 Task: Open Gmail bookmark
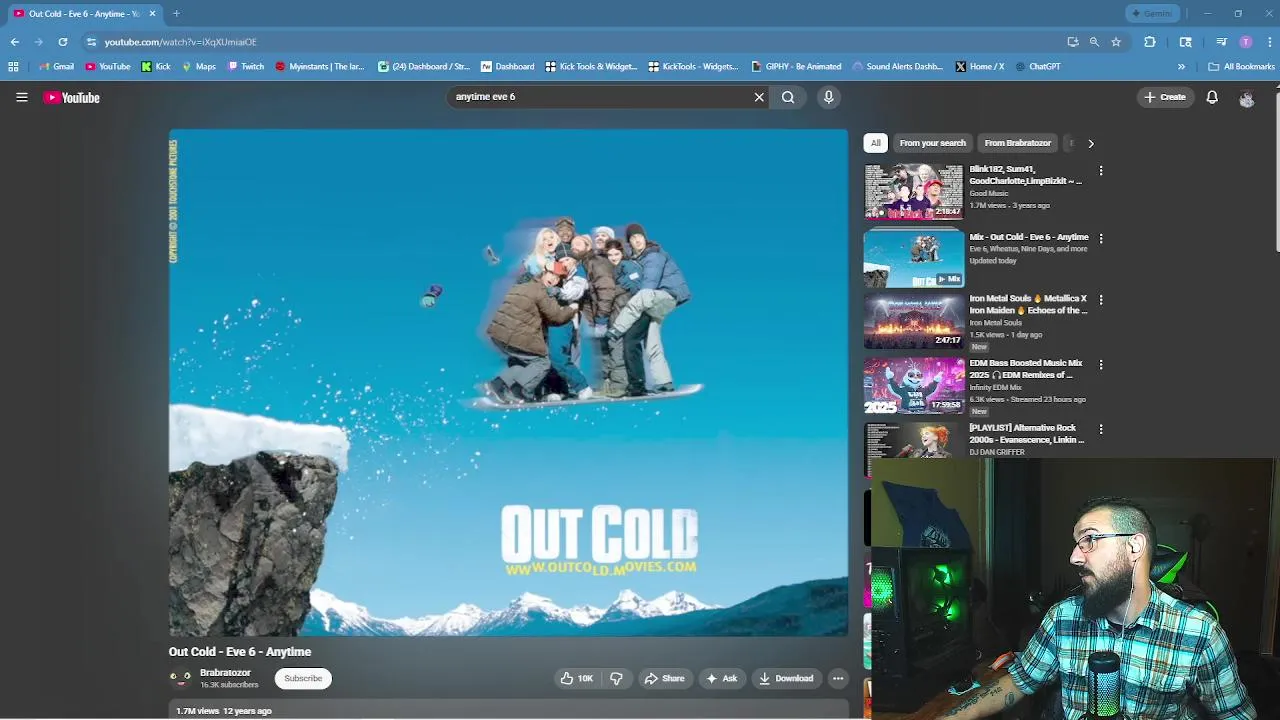point(56,67)
